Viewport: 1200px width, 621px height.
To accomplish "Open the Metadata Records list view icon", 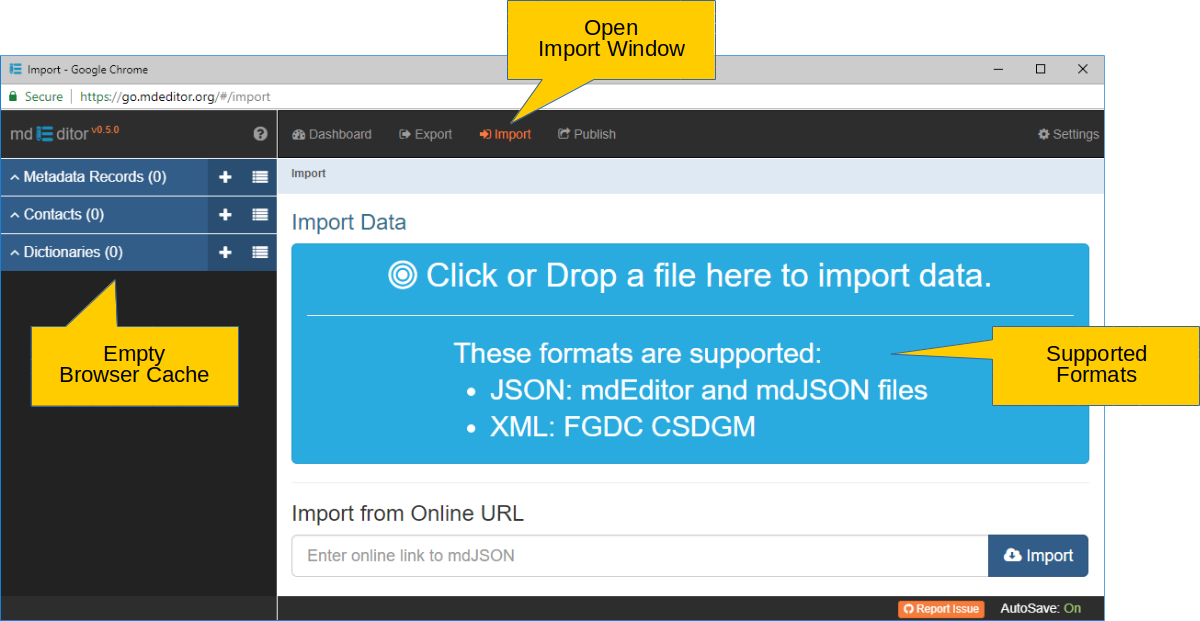I will click(x=260, y=177).
